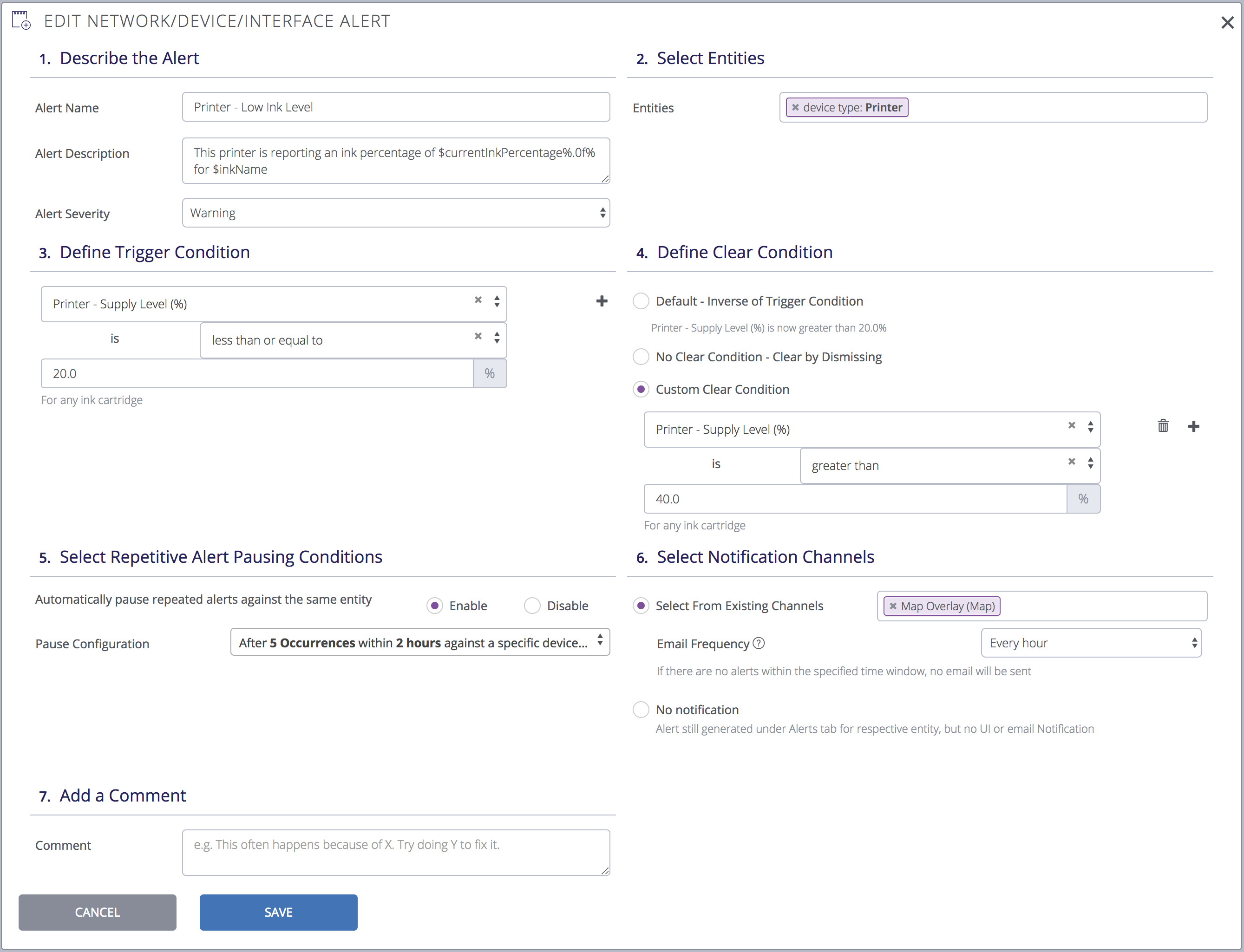Add another clear condition with plus icon
The image size is (1244, 952).
tap(1193, 427)
